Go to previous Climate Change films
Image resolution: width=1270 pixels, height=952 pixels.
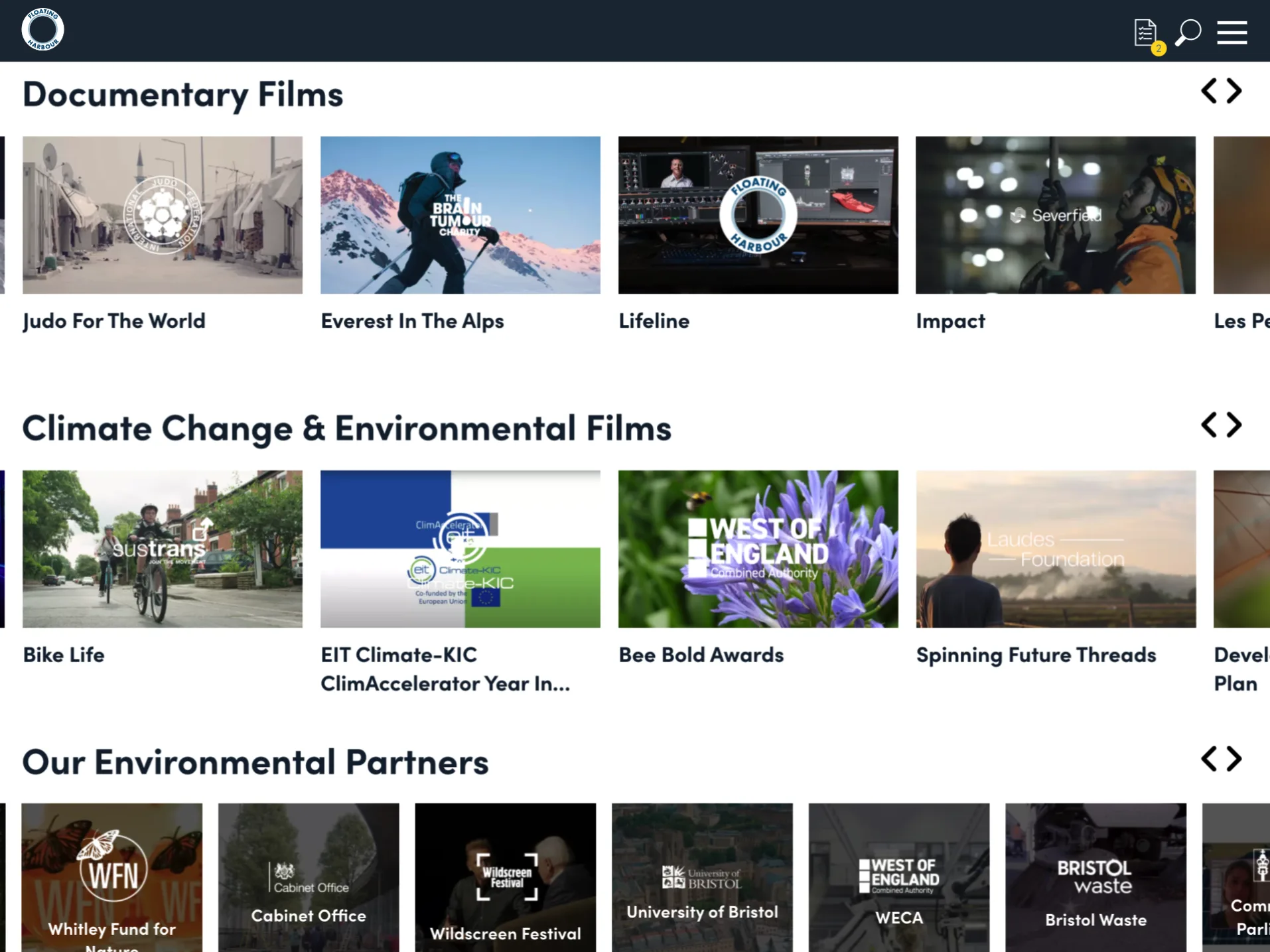[1209, 425]
